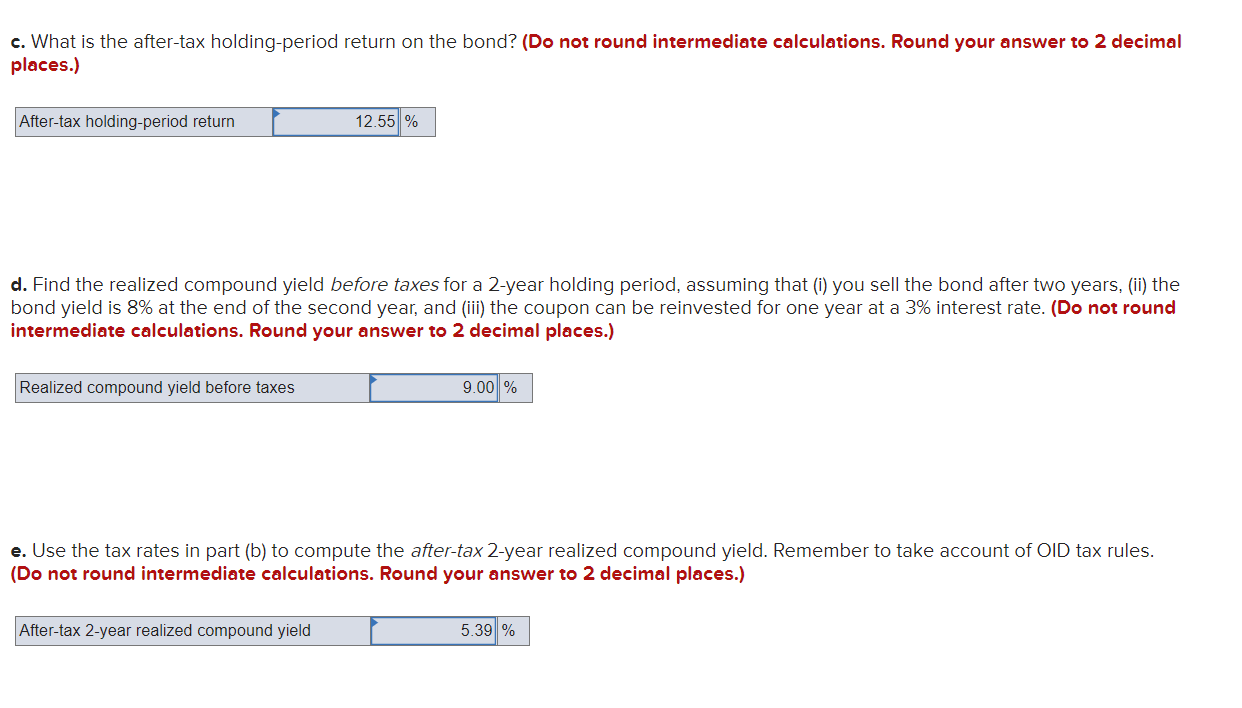Click the blue corner marker on the 5.39 field

tap(375, 623)
